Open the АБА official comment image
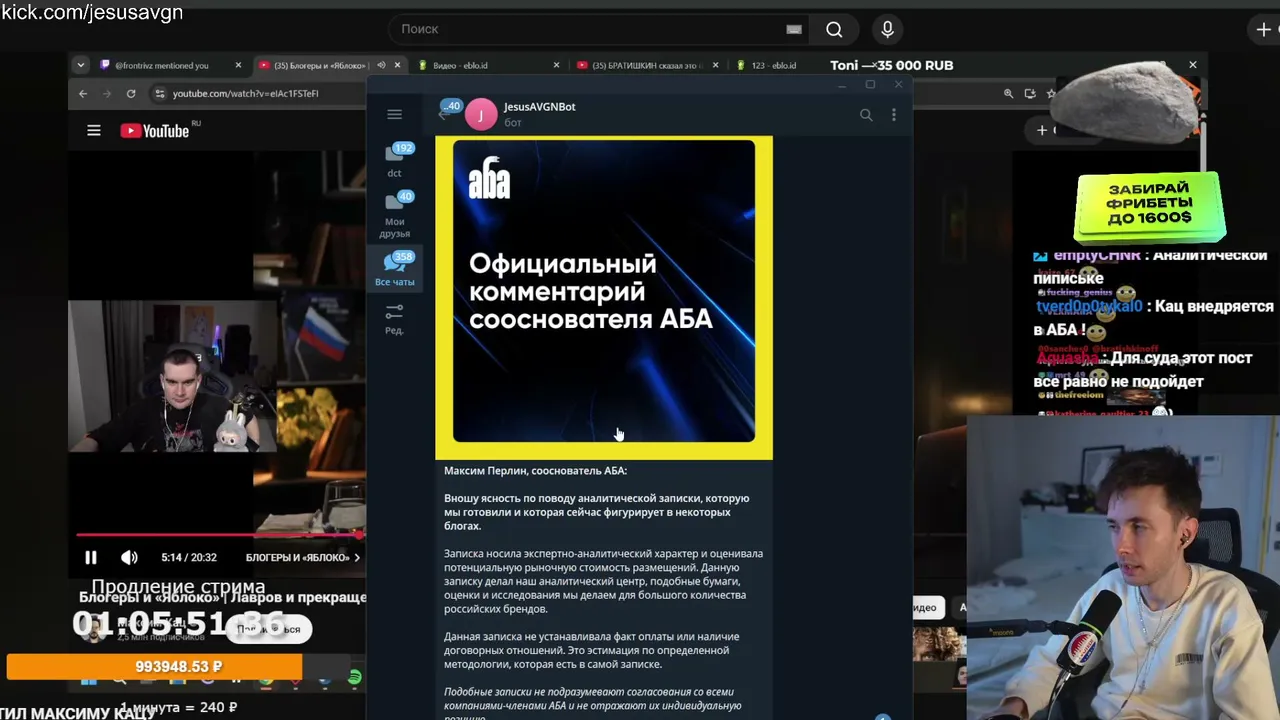 point(604,298)
